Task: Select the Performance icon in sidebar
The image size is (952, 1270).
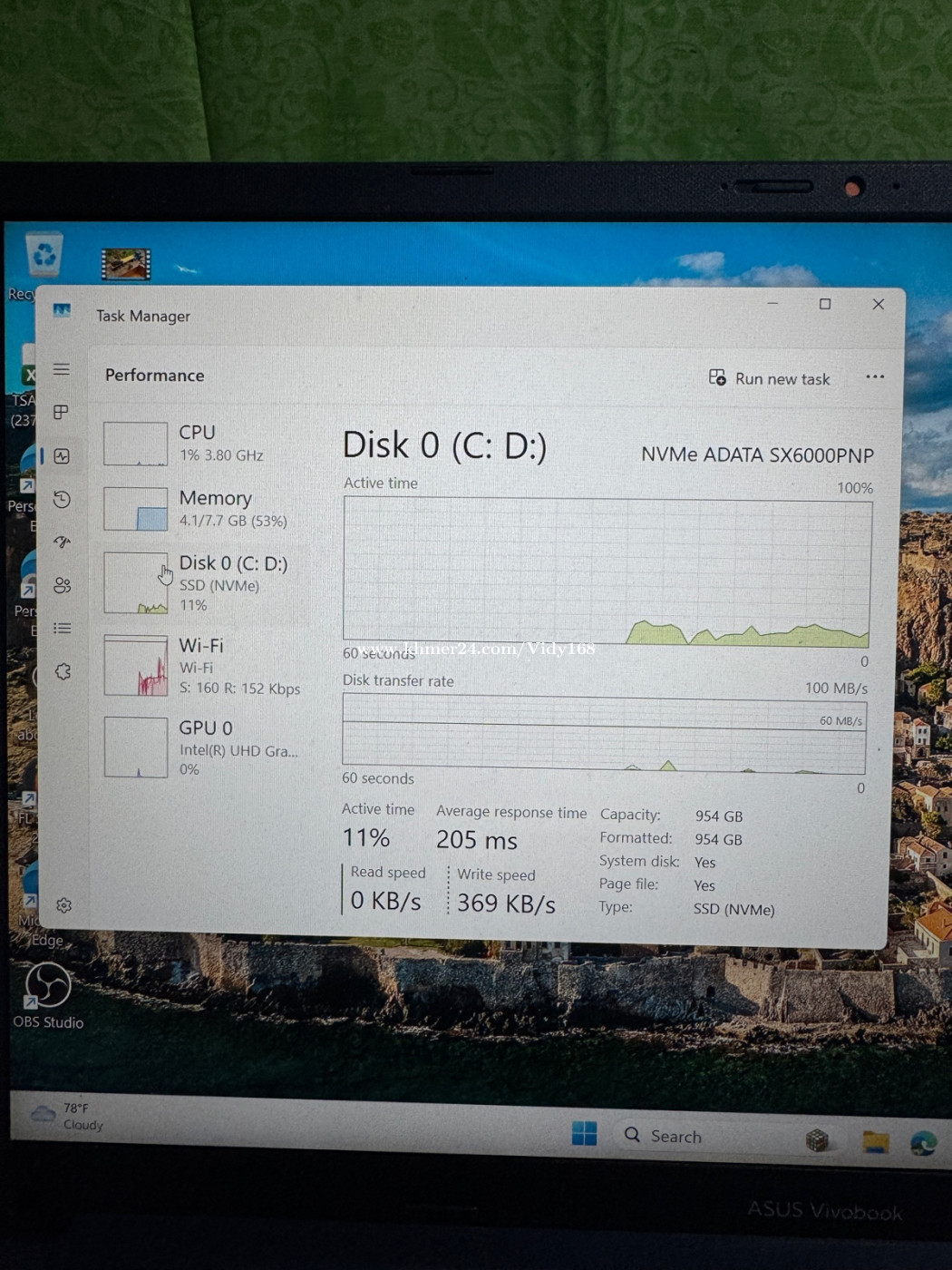Action: 62,456
